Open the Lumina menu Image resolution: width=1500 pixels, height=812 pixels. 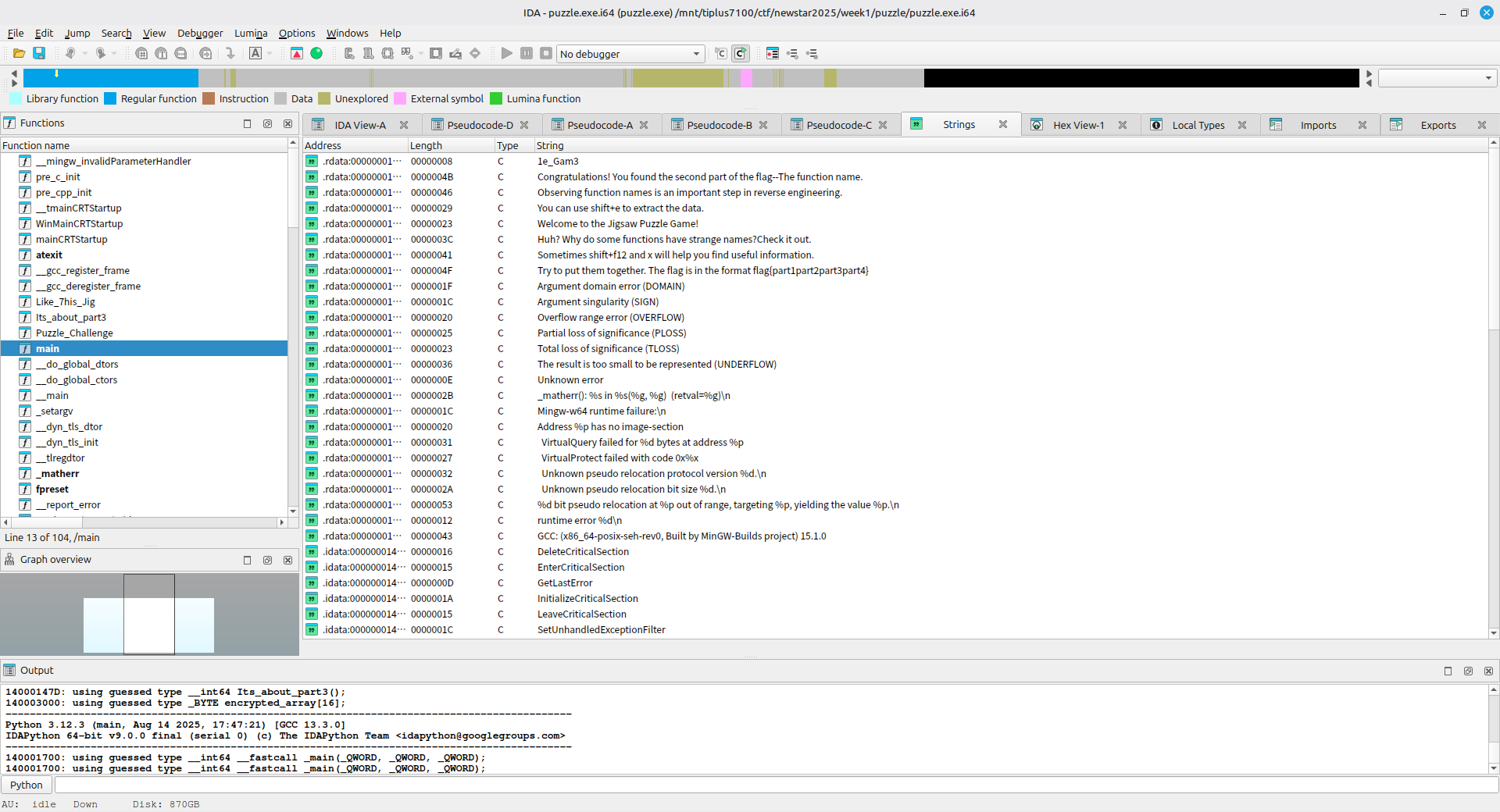point(250,33)
